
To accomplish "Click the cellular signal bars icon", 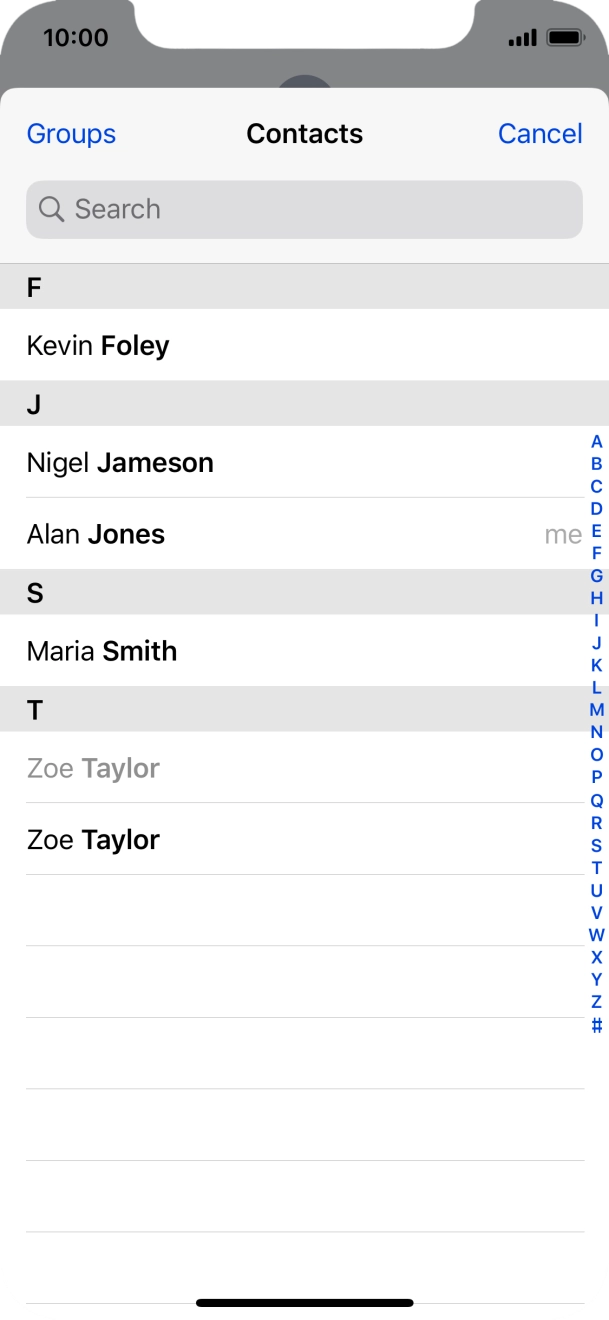I will click(522, 38).
